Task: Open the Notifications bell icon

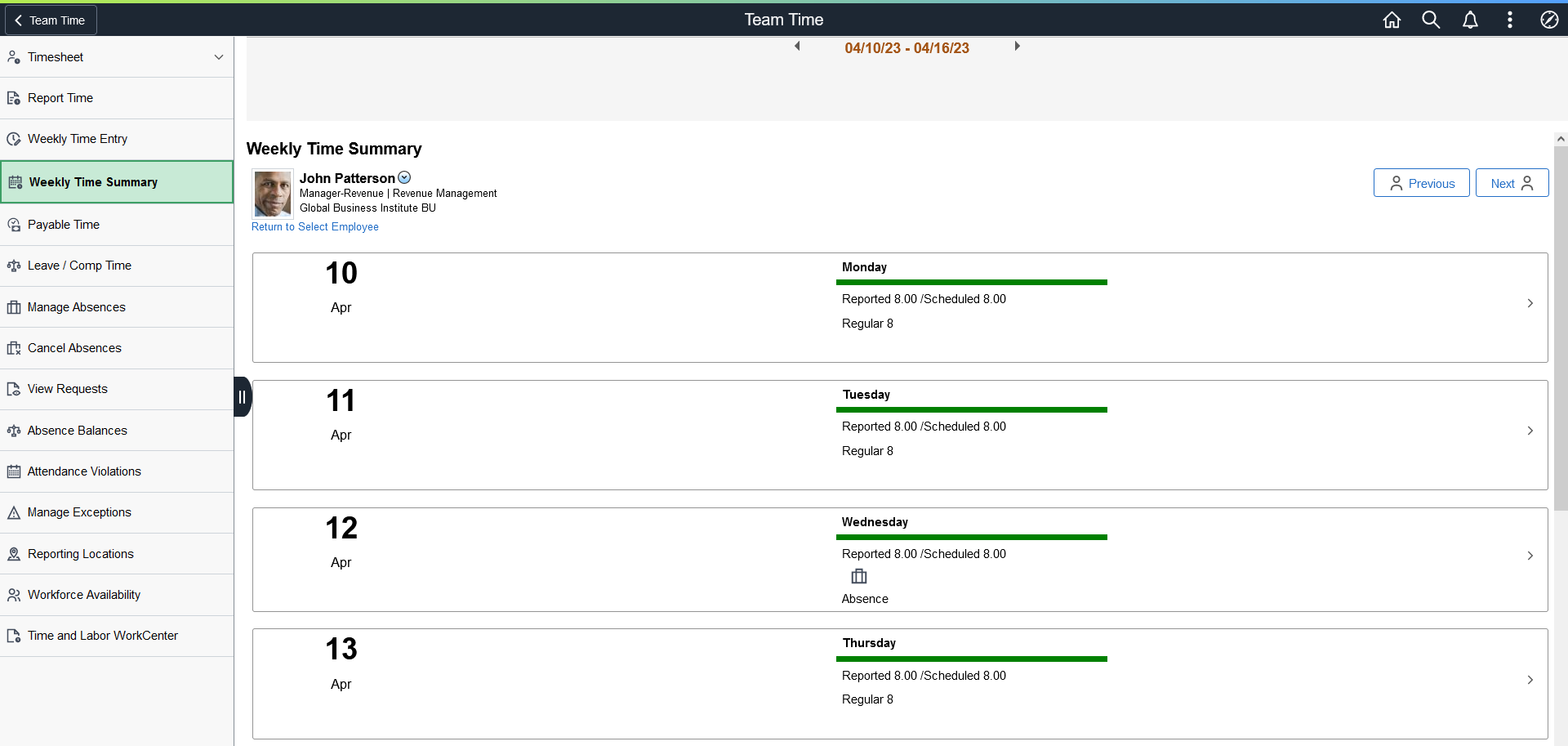Action: [x=1470, y=20]
